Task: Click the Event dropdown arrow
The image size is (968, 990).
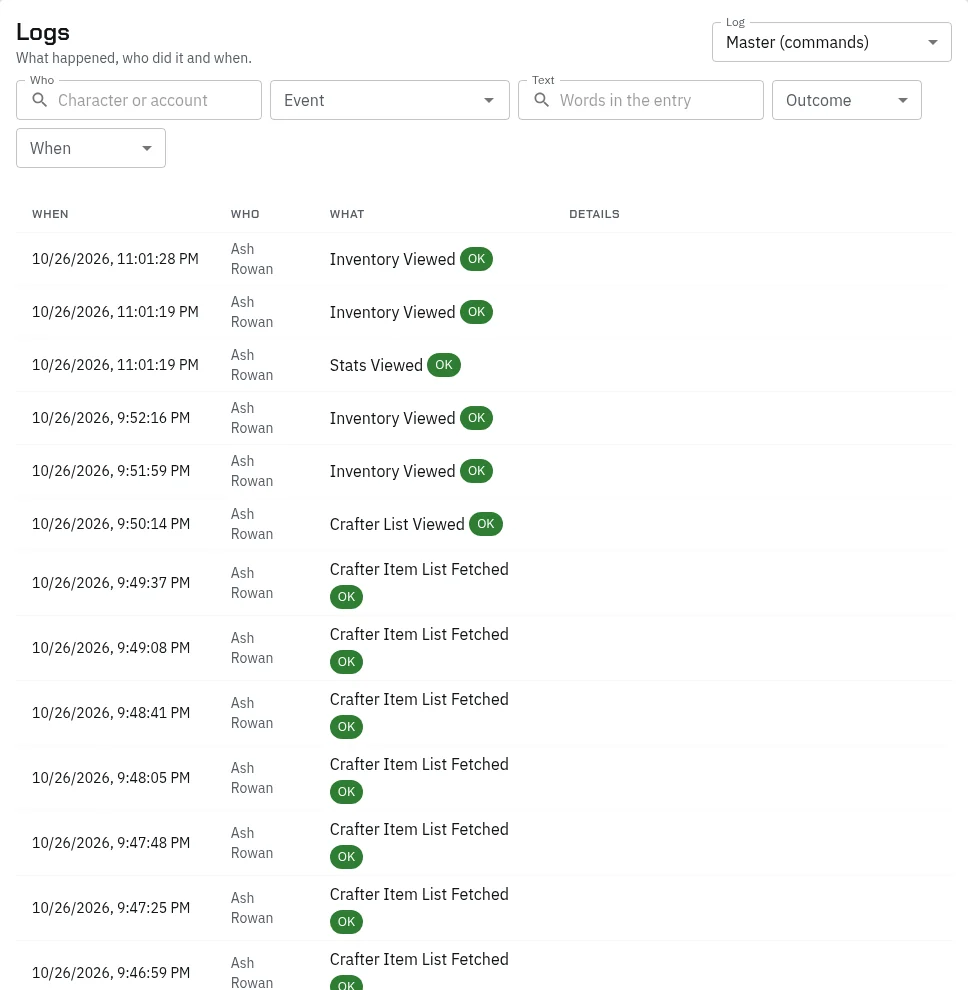Action: (x=489, y=100)
